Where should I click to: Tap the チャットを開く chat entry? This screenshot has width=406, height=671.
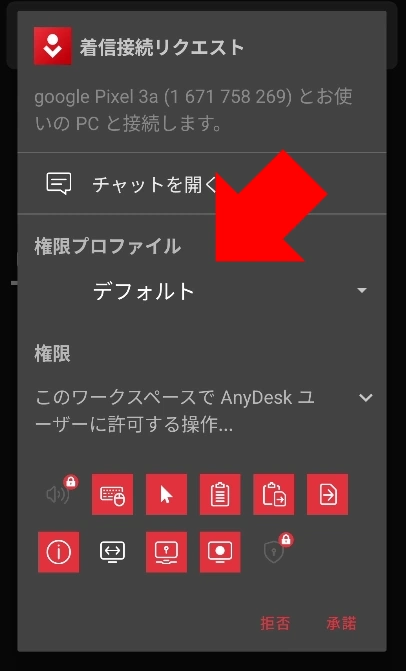tap(202, 184)
